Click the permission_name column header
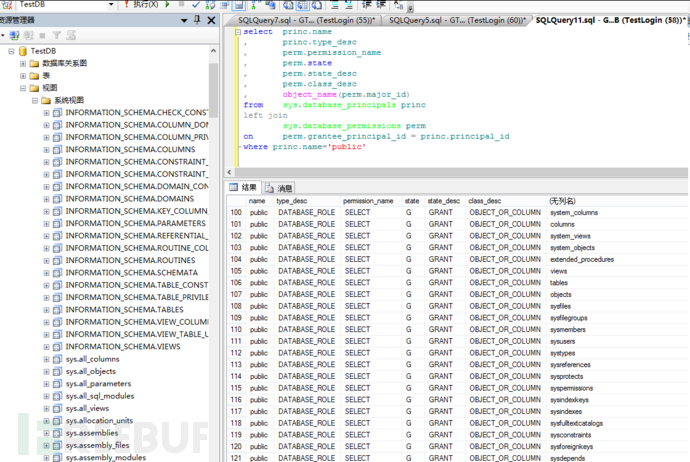The width and height of the screenshot is (690, 462). 368,201
